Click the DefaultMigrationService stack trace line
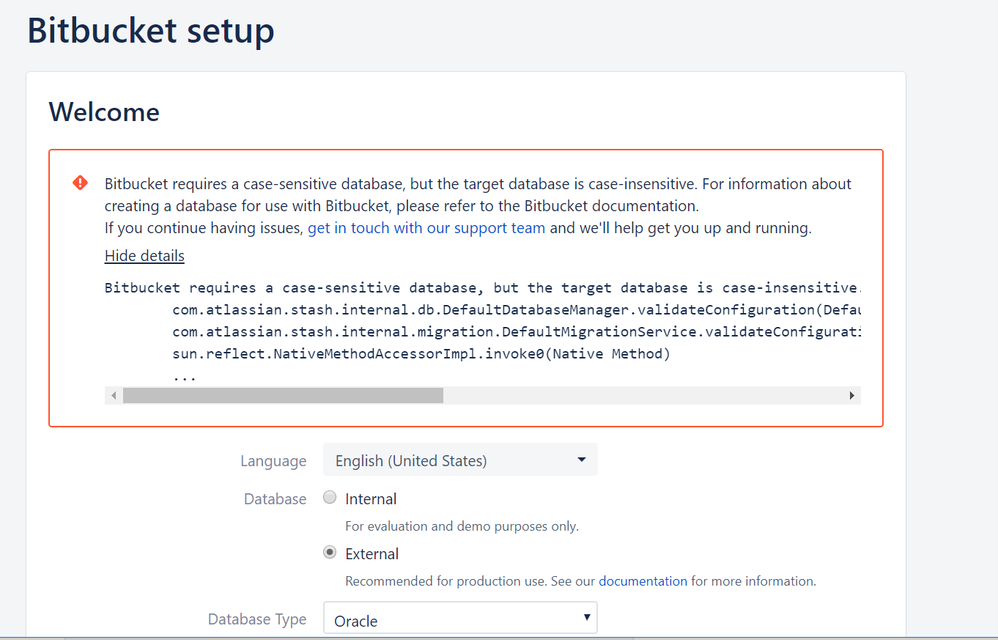Viewport: 998px width, 640px height. 516,332
